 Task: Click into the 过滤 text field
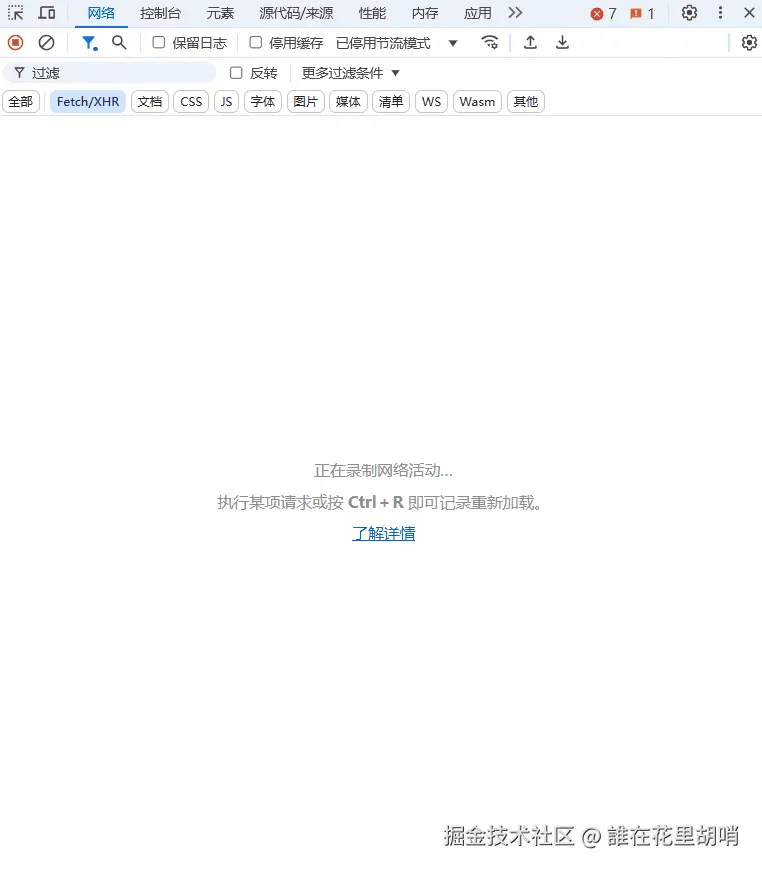point(109,73)
